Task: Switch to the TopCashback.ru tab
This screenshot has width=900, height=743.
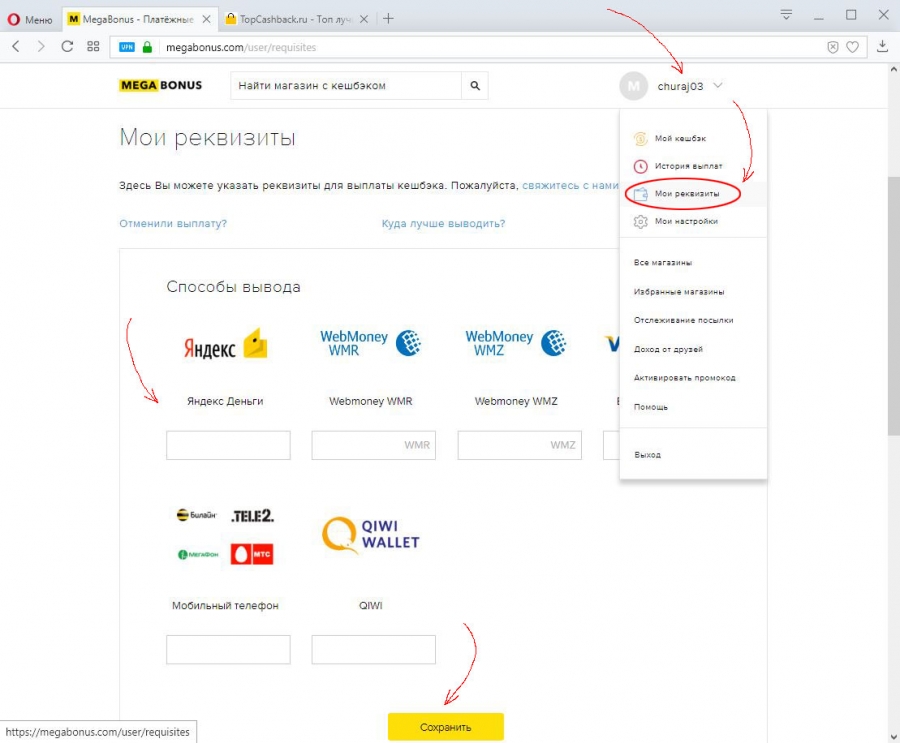Action: (x=297, y=19)
